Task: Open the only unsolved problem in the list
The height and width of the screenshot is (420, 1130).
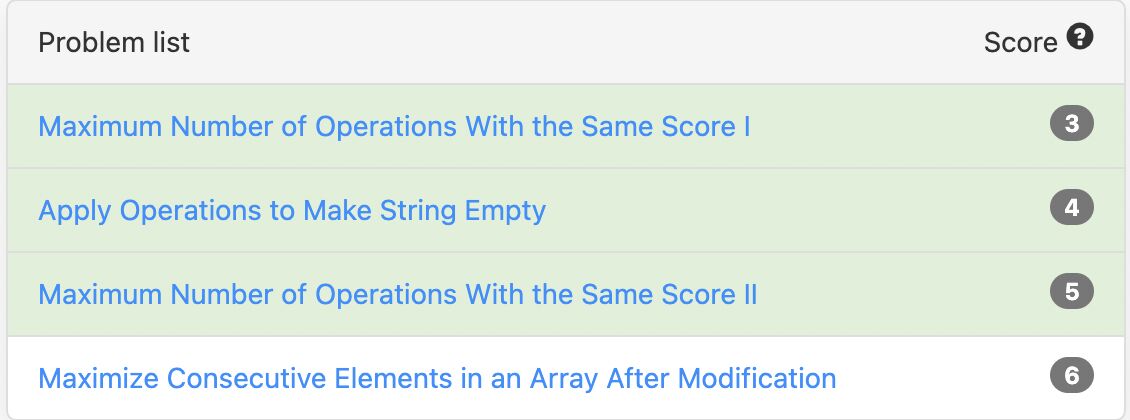Action: pyautogui.click(x=437, y=379)
